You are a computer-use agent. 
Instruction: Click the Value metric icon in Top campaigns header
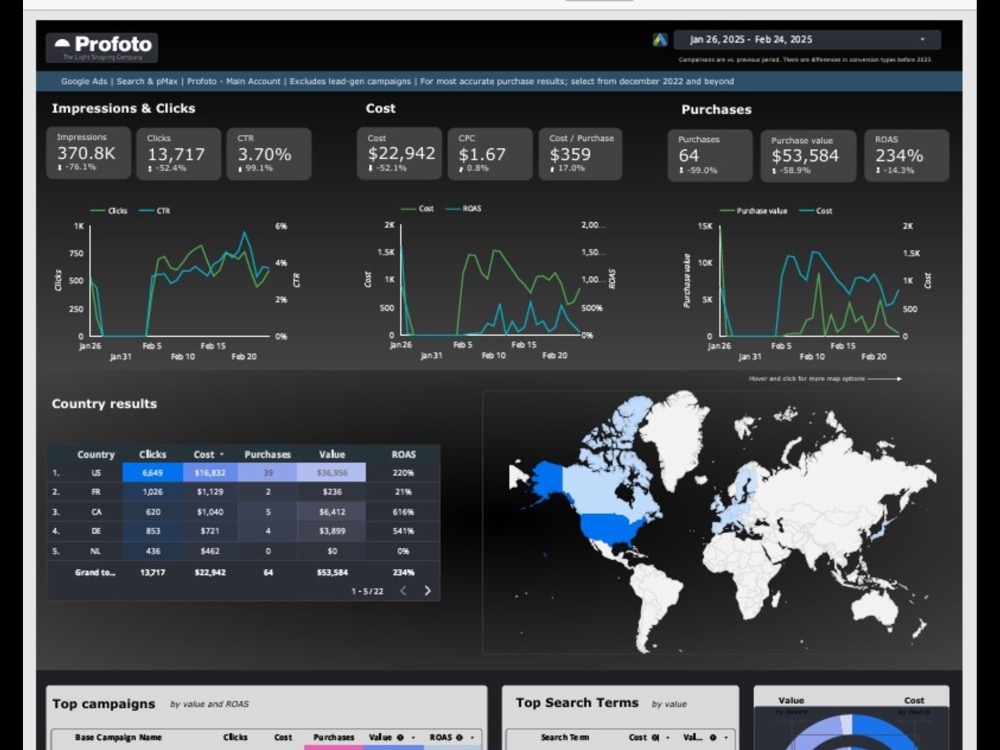pyautogui.click(x=400, y=737)
